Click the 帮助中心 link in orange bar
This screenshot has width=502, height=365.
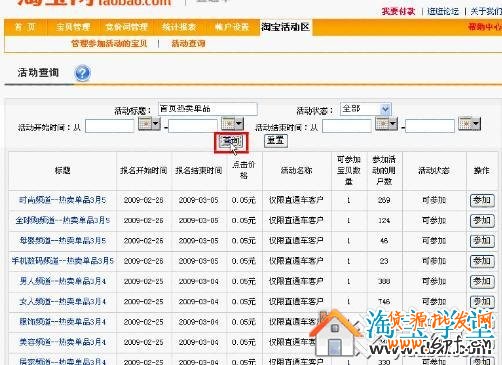click(x=485, y=27)
